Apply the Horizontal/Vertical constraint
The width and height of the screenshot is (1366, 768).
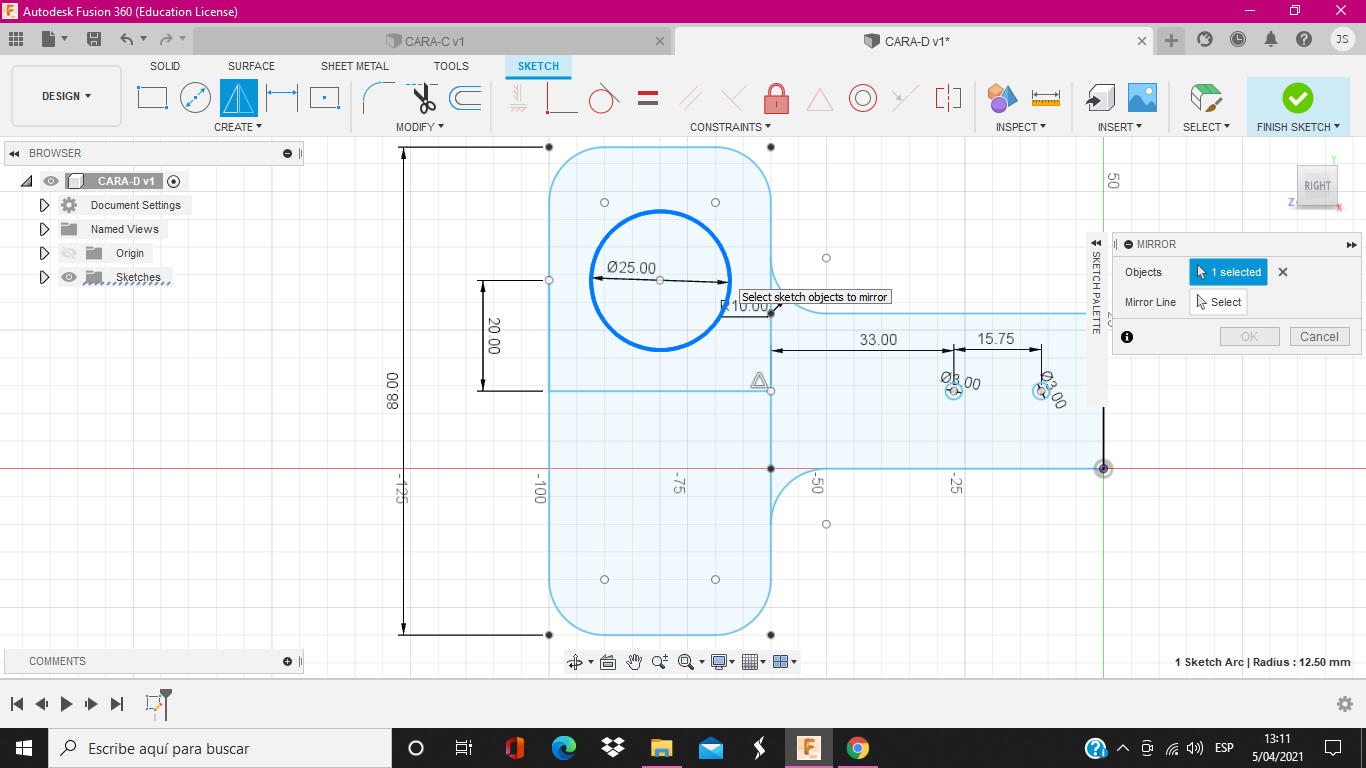coord(518,98)
